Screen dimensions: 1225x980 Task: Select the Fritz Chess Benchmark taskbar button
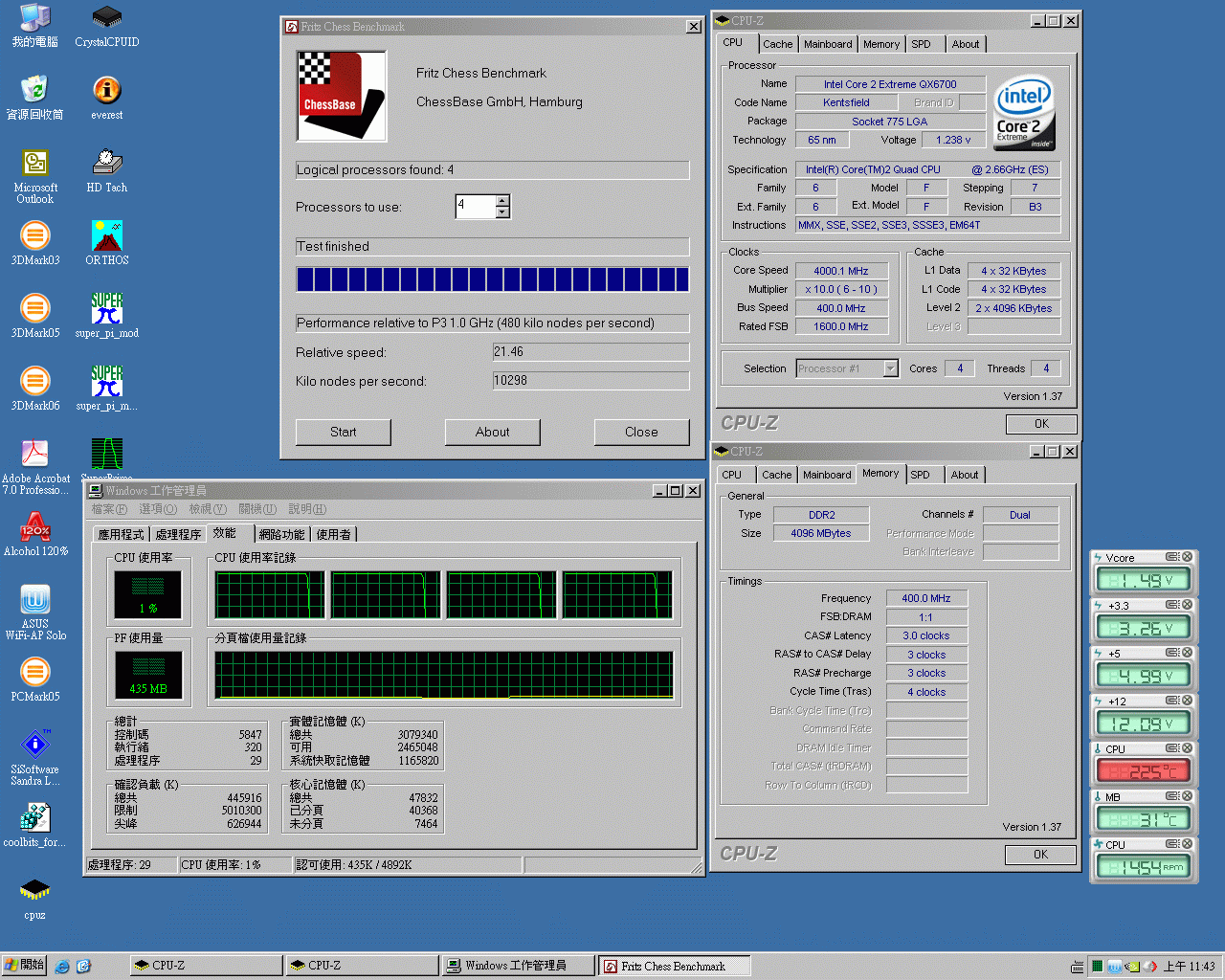(x=674, y=966)
